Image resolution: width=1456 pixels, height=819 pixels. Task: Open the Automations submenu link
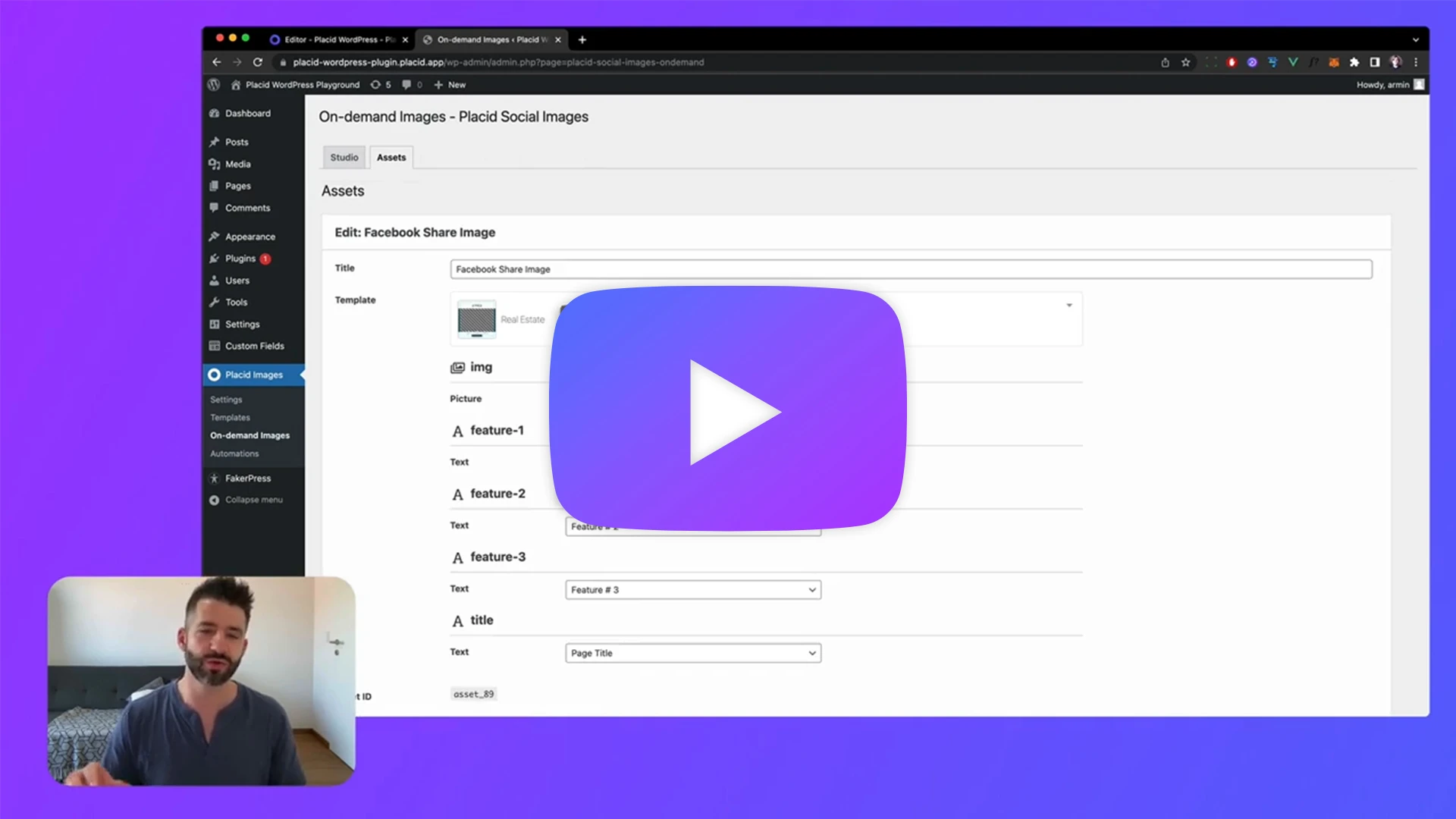[234, 454]
